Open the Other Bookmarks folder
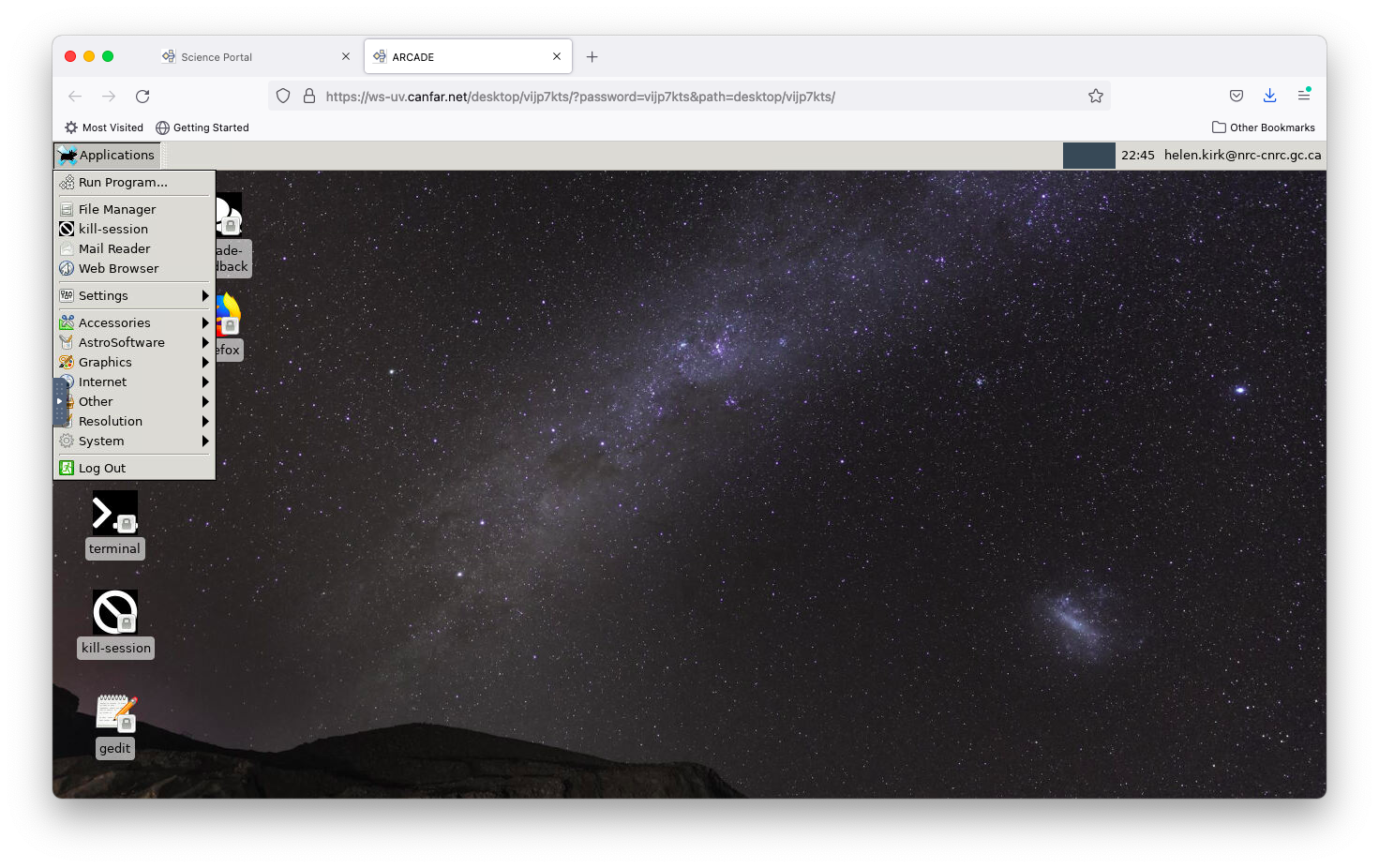 1264,127
